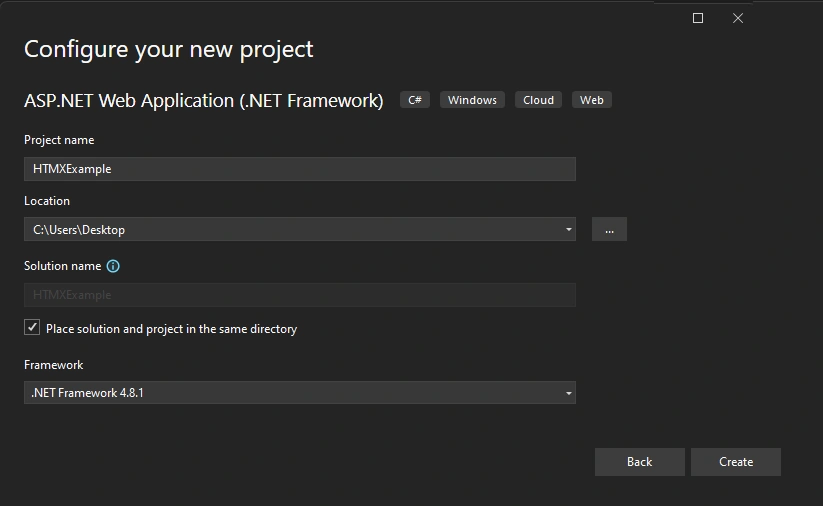Click the C# language tag
The image size is (823, 506).
point(415,100)
